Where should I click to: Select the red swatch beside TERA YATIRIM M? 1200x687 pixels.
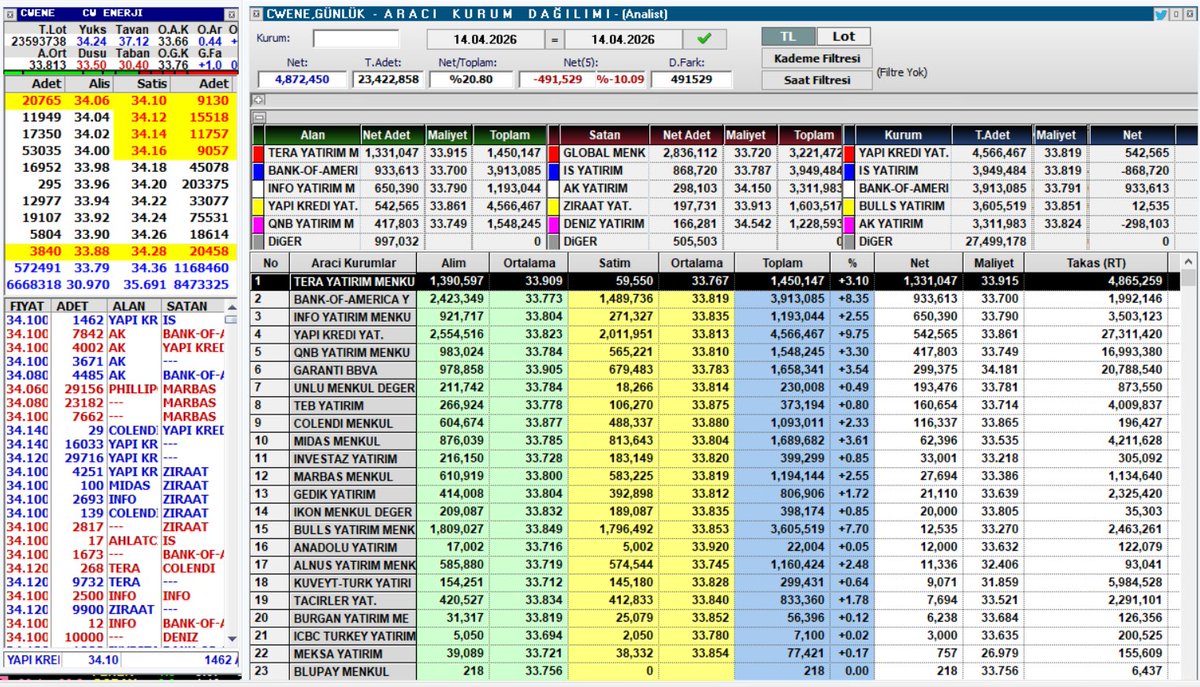pos(258,154)
